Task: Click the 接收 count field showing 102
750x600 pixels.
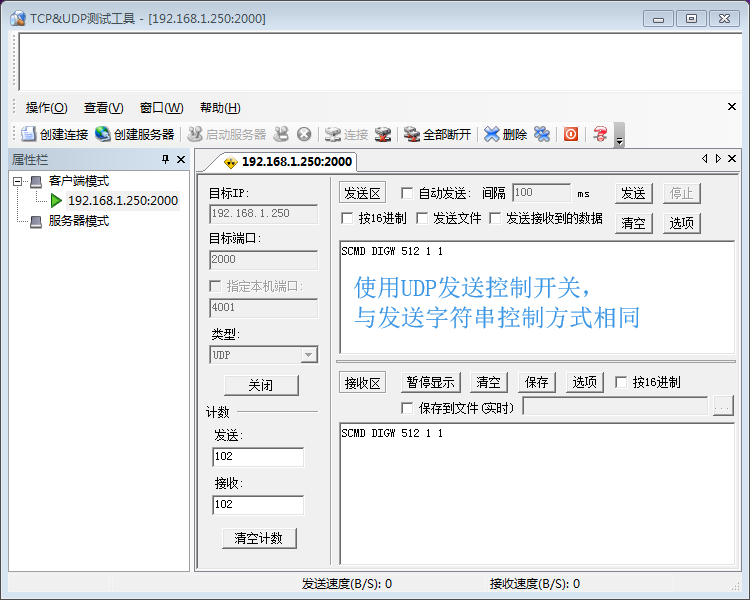Action: click(x=258, y=505)
